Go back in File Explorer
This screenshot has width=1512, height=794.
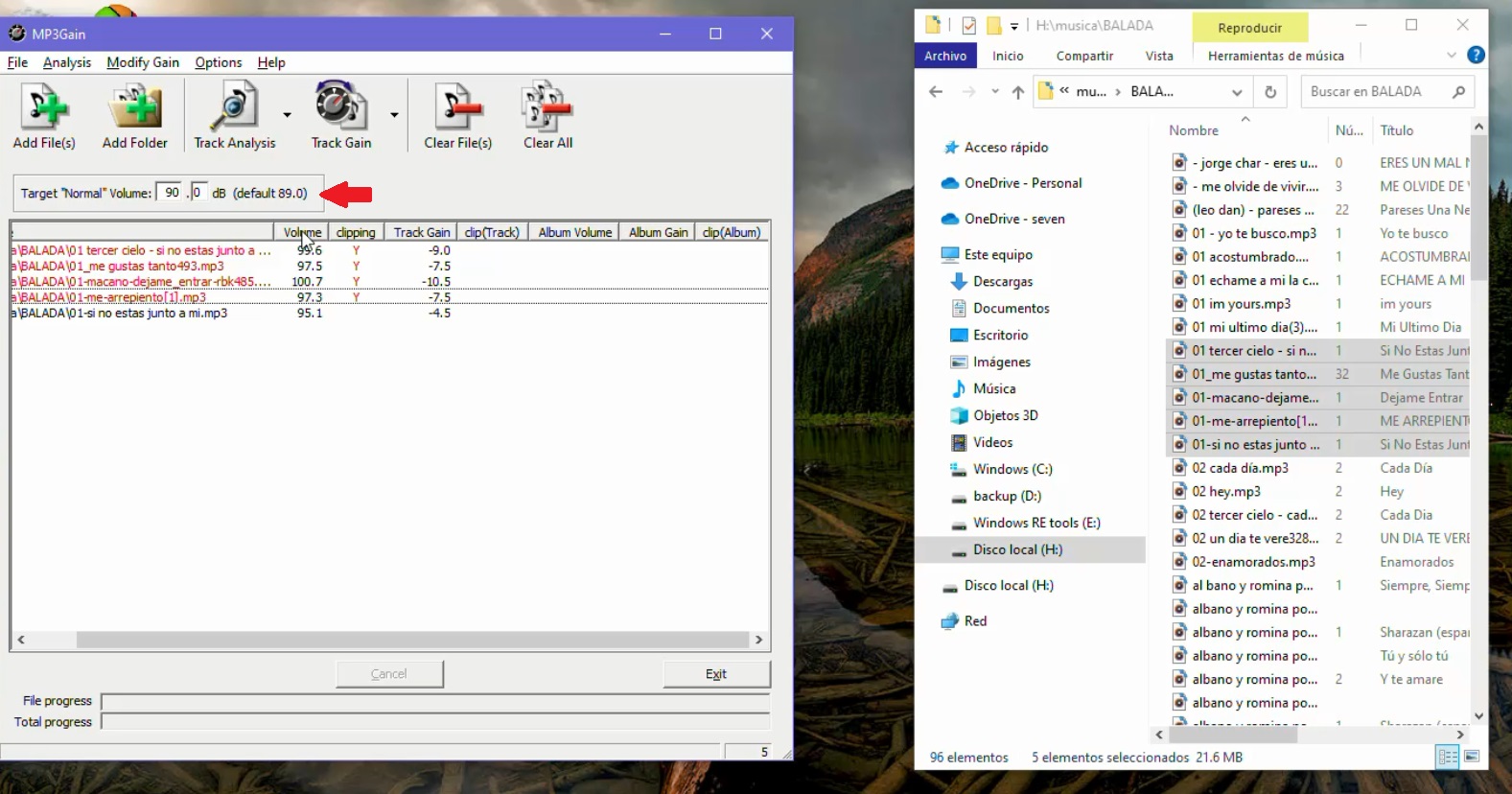(x=936, y=92)
